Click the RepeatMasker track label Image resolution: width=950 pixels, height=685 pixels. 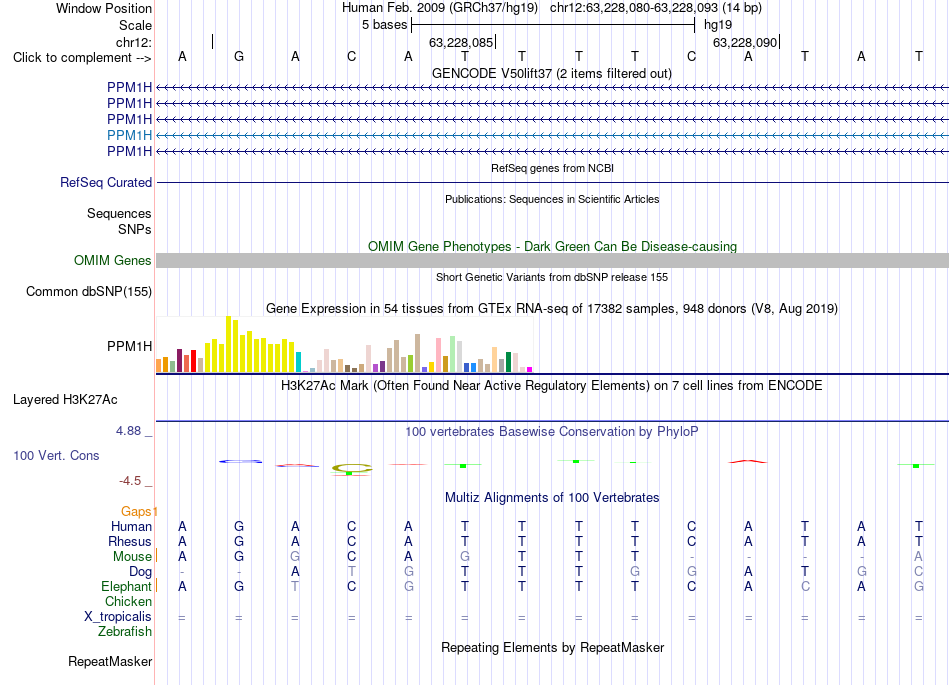tap(110, 661)
